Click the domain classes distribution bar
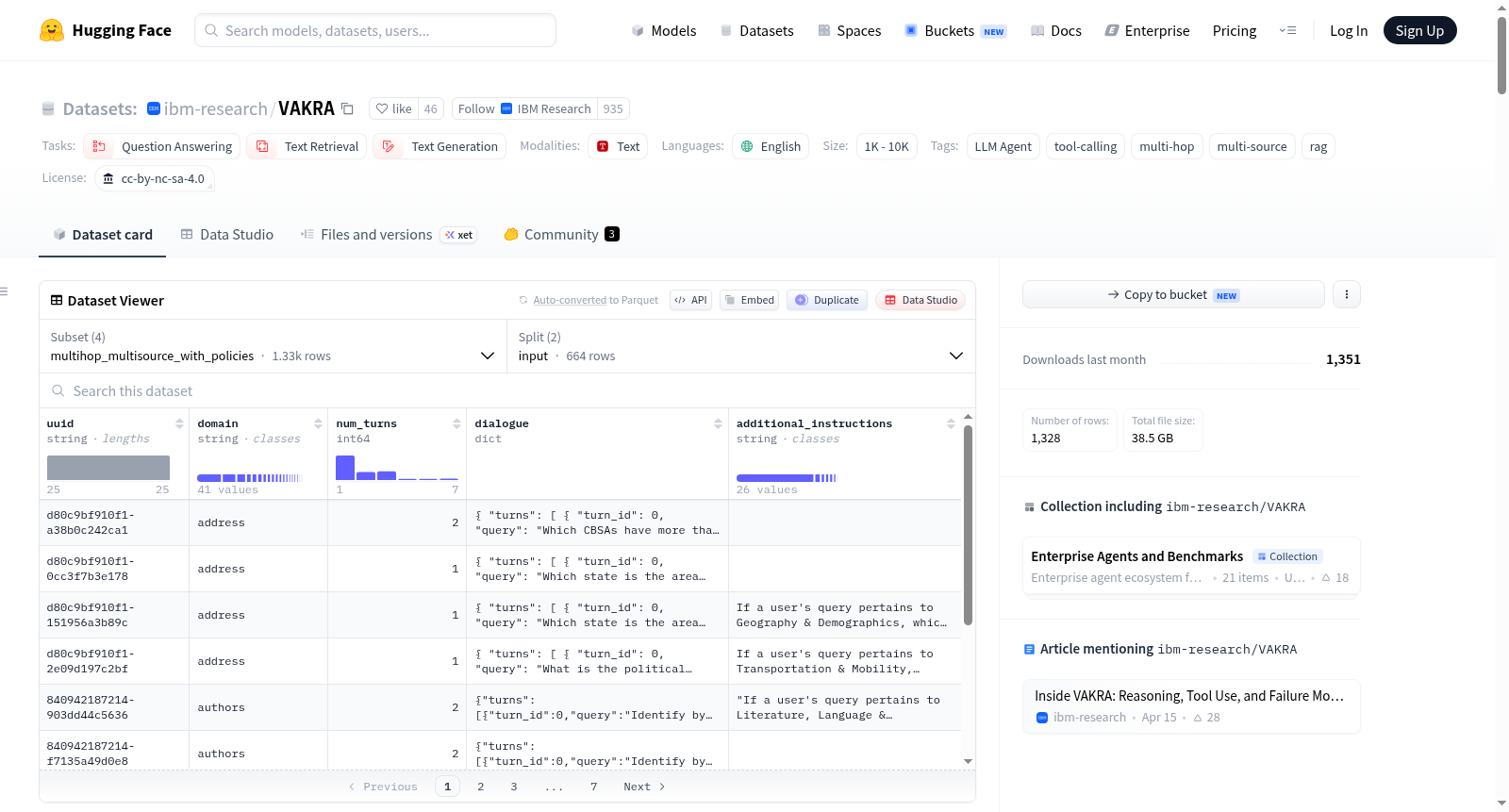The image size is (1509, 812). (250, 478)
